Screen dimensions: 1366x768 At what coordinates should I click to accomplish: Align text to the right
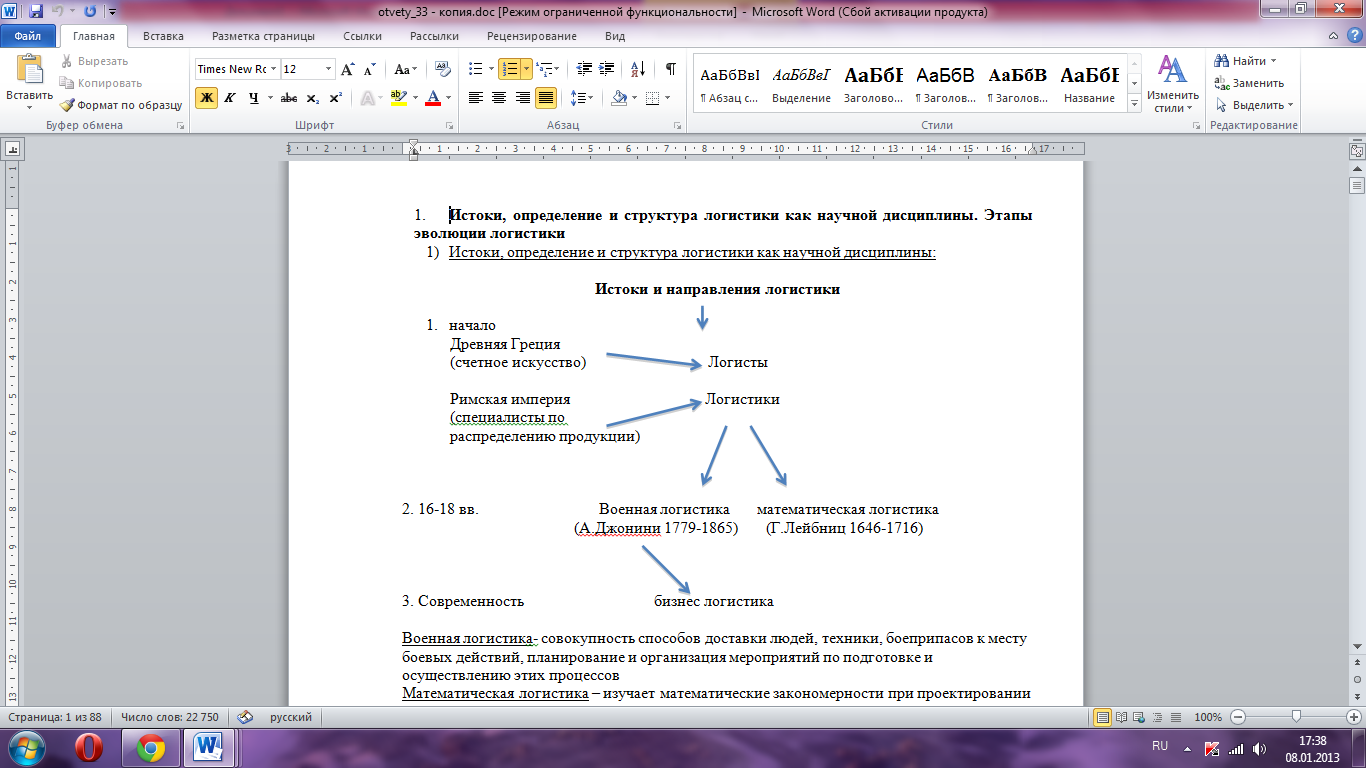(x=522, y=98)
